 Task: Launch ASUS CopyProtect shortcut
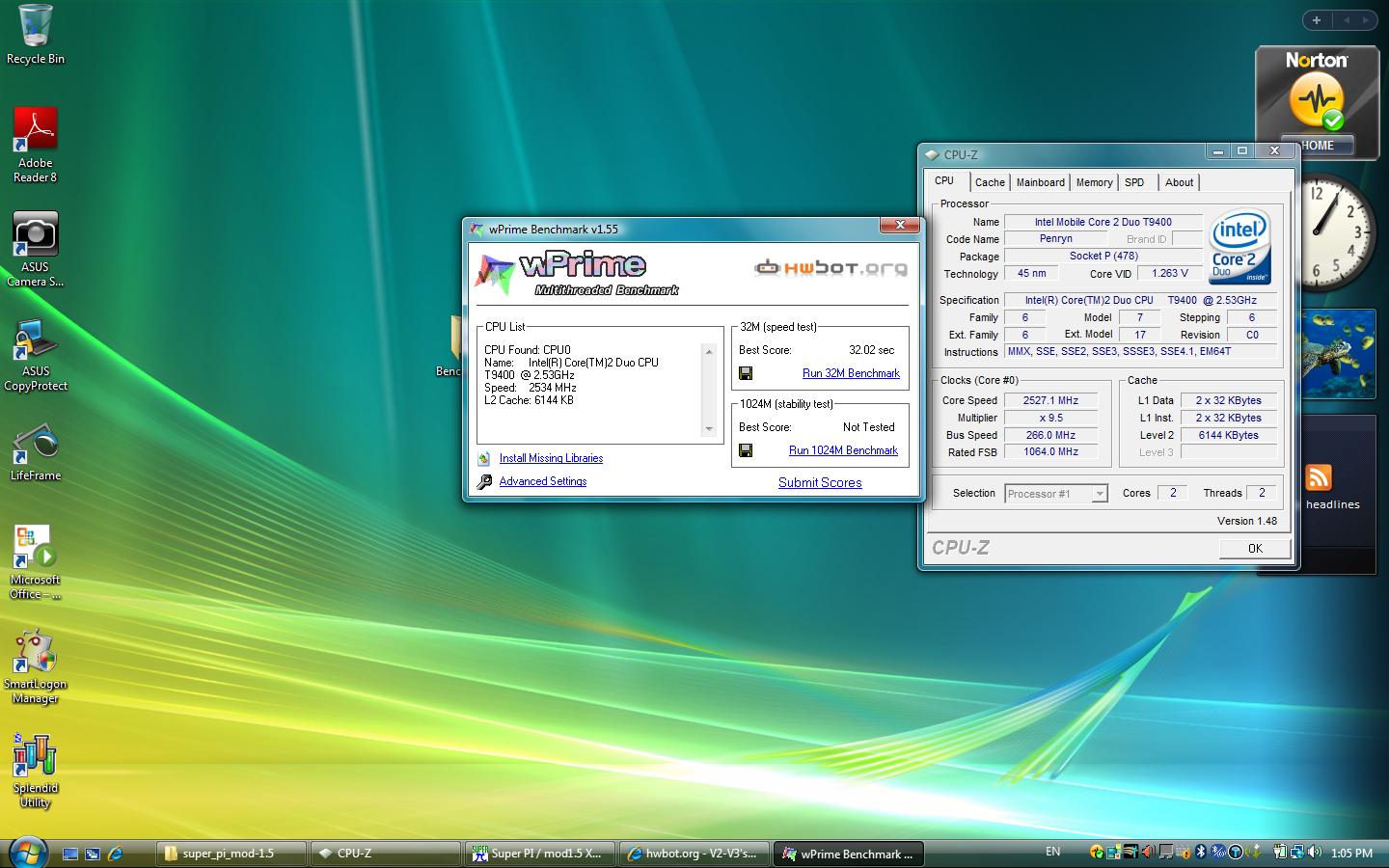[35, 354]
